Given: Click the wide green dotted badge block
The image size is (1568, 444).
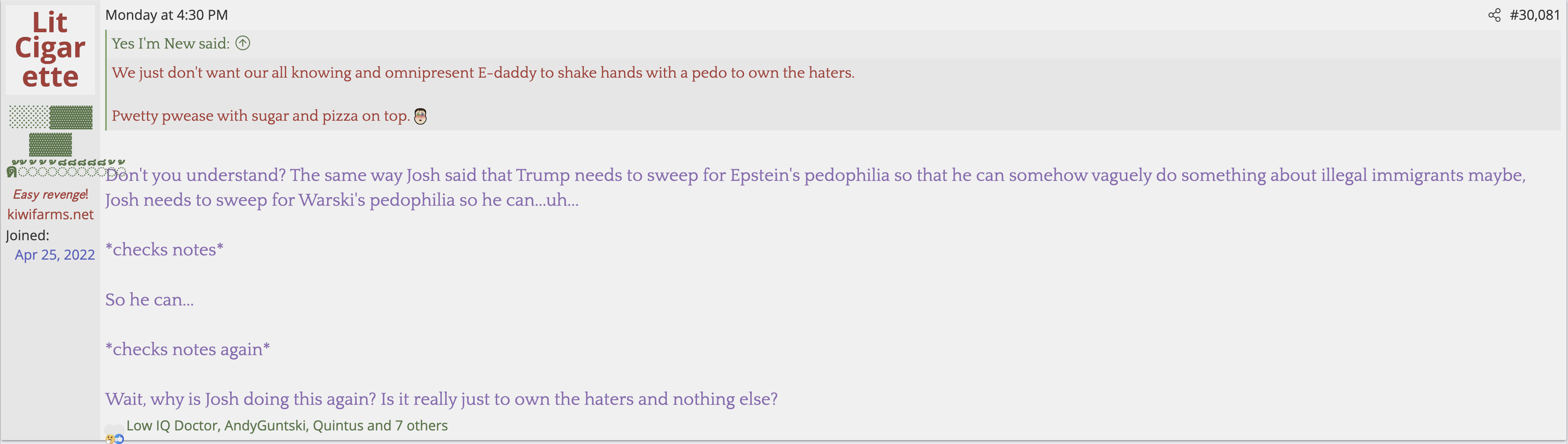Looking at the screenshot, I should (50, 117).
